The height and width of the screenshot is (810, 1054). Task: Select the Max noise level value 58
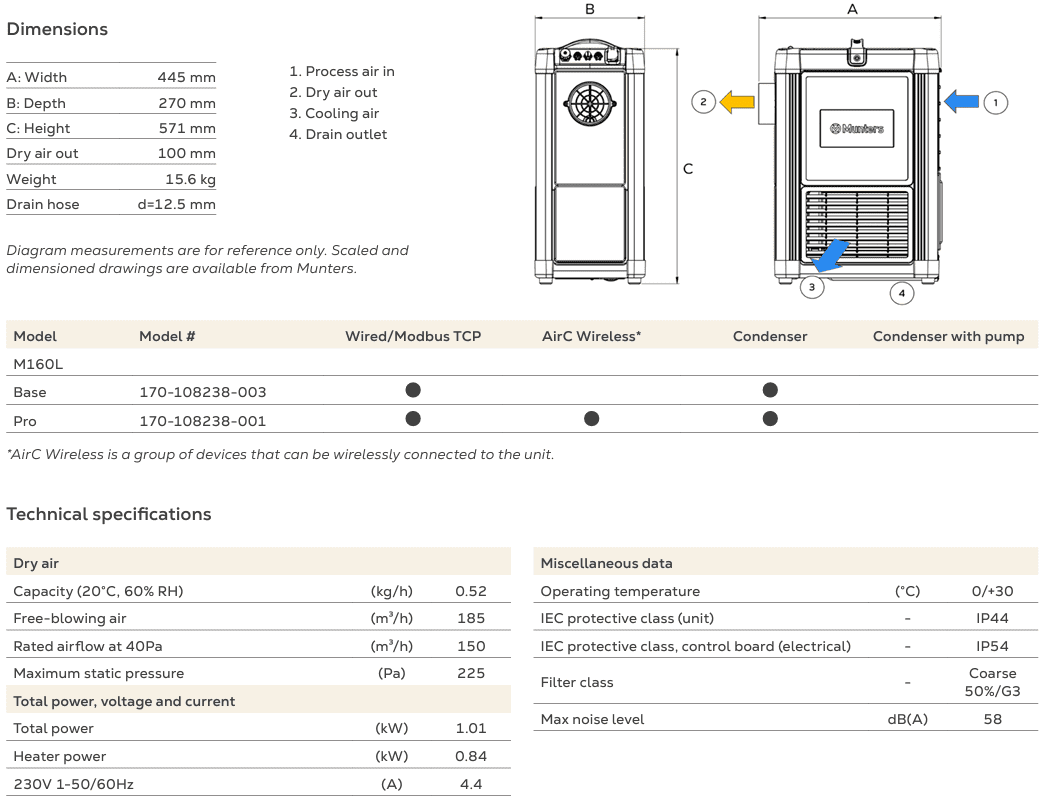[992, 719]
